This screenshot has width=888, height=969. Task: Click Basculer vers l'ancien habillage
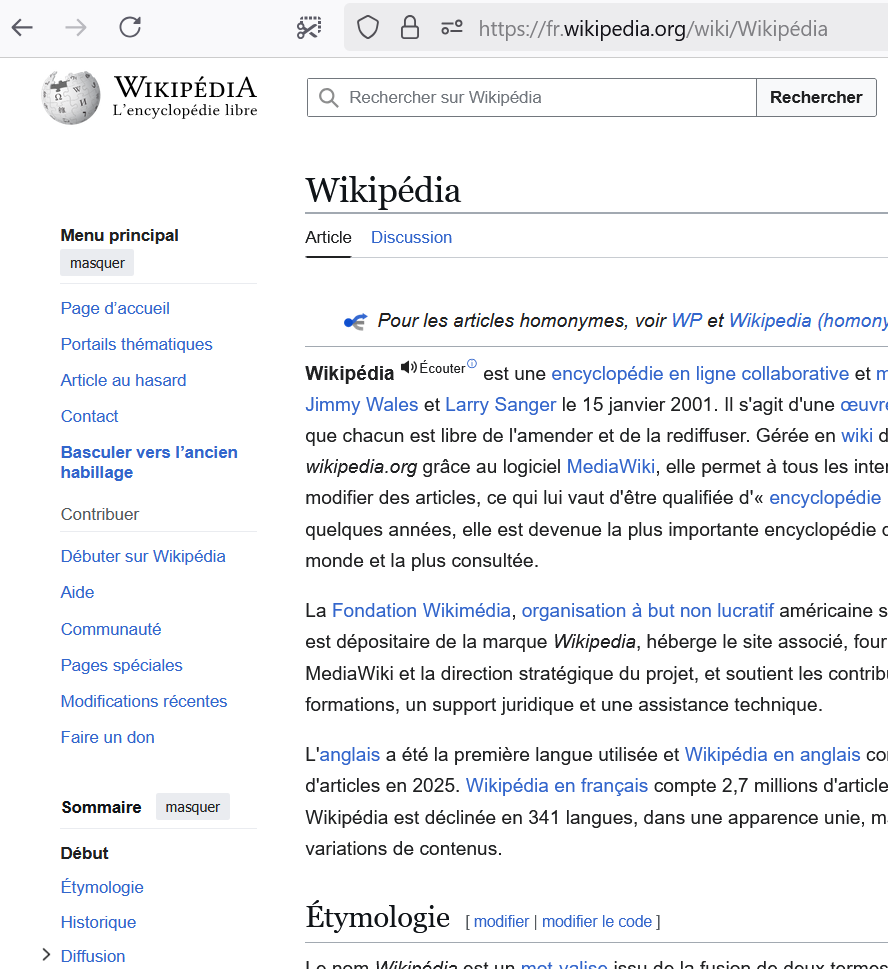[x=149, y=462]
